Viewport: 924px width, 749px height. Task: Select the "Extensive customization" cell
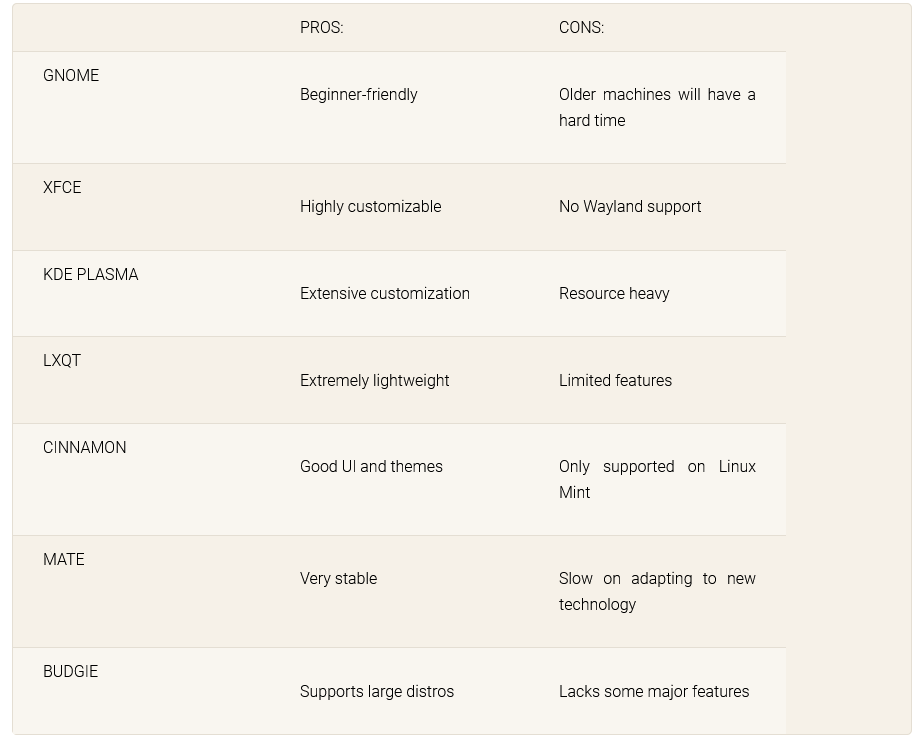tap(384, 294)
